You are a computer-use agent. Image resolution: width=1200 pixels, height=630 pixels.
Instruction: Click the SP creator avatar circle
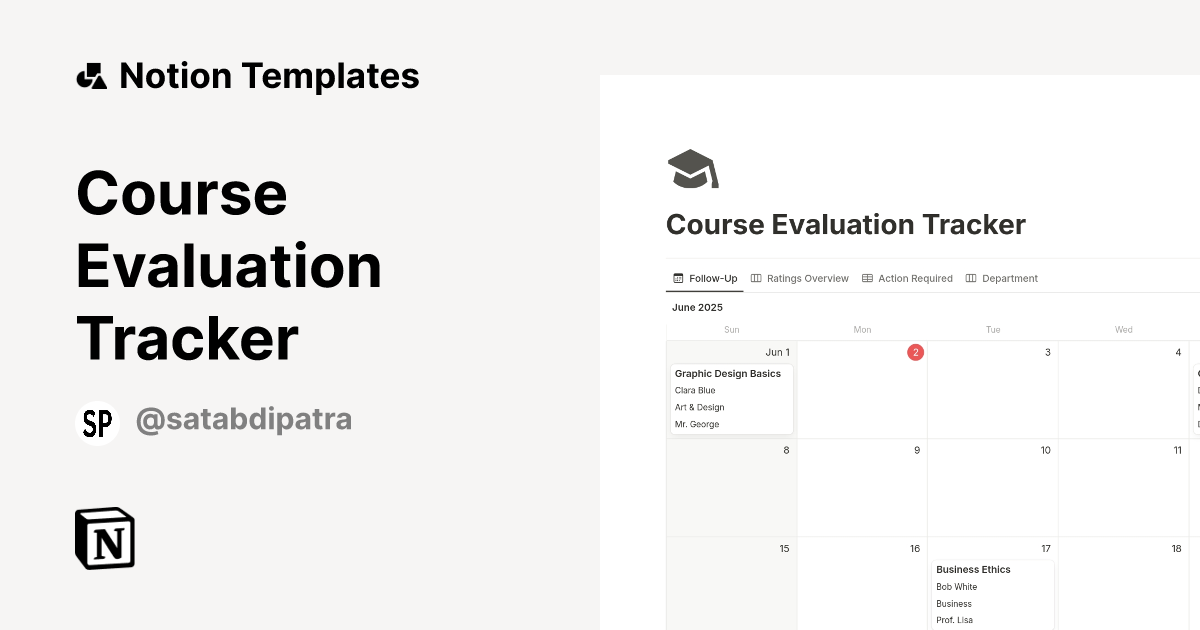pyautogui.click(x=97, y=419)
